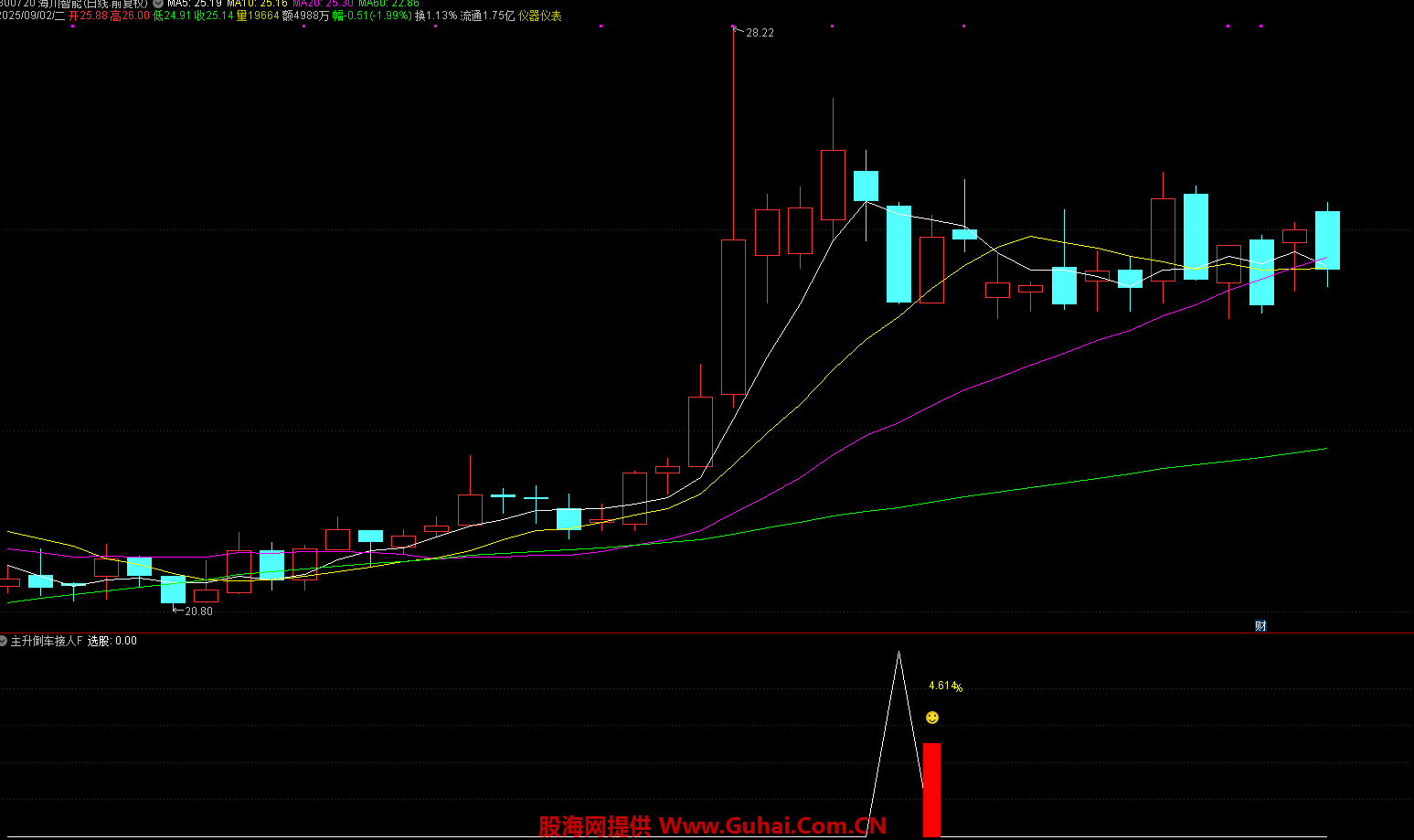
Task: Open the 主升倒车接人F indicator settings dropdown
Action: (x=4, y=641)
